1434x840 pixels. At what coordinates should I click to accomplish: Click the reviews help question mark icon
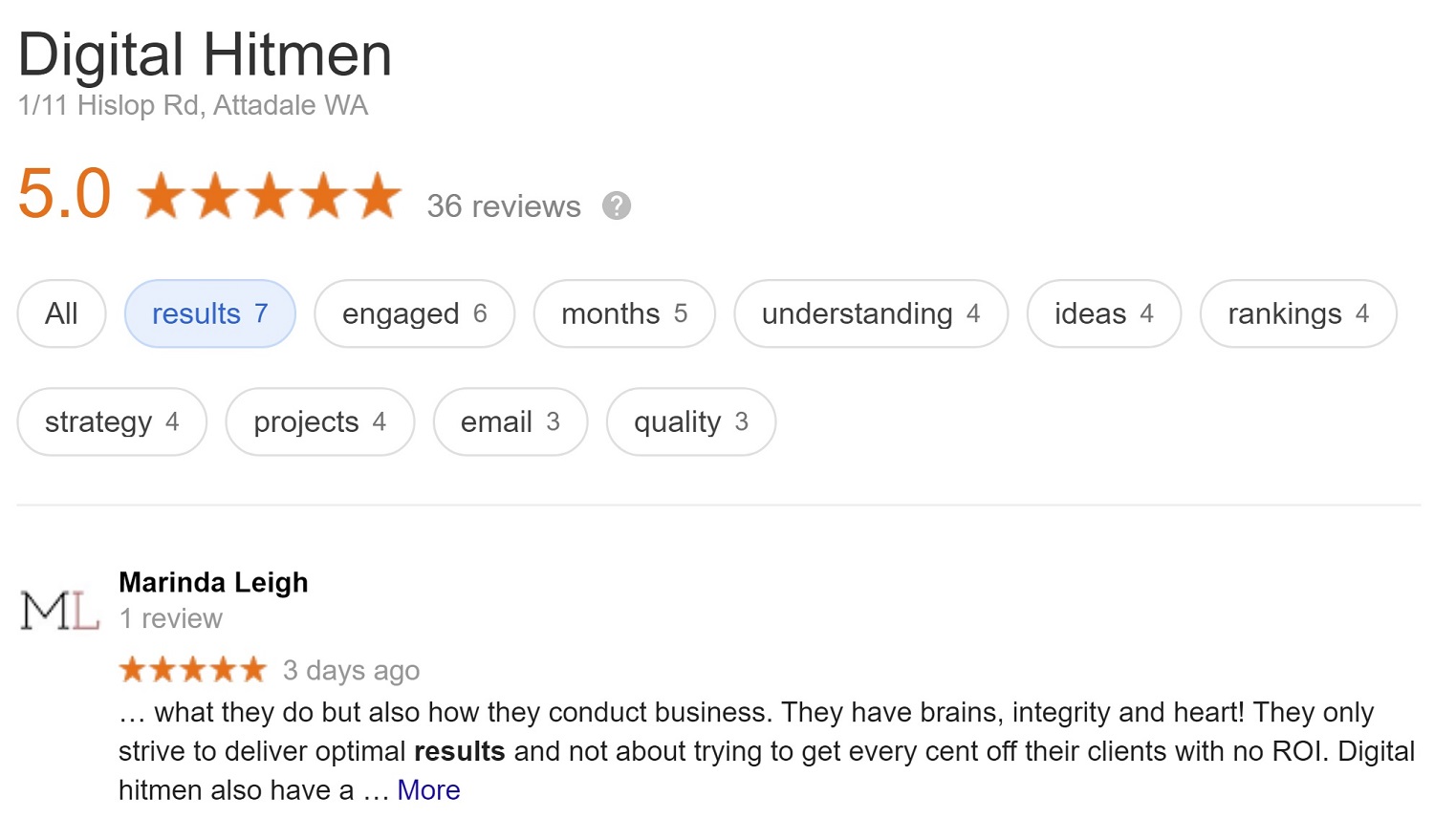pyautogui.click(x=617, y=205)
